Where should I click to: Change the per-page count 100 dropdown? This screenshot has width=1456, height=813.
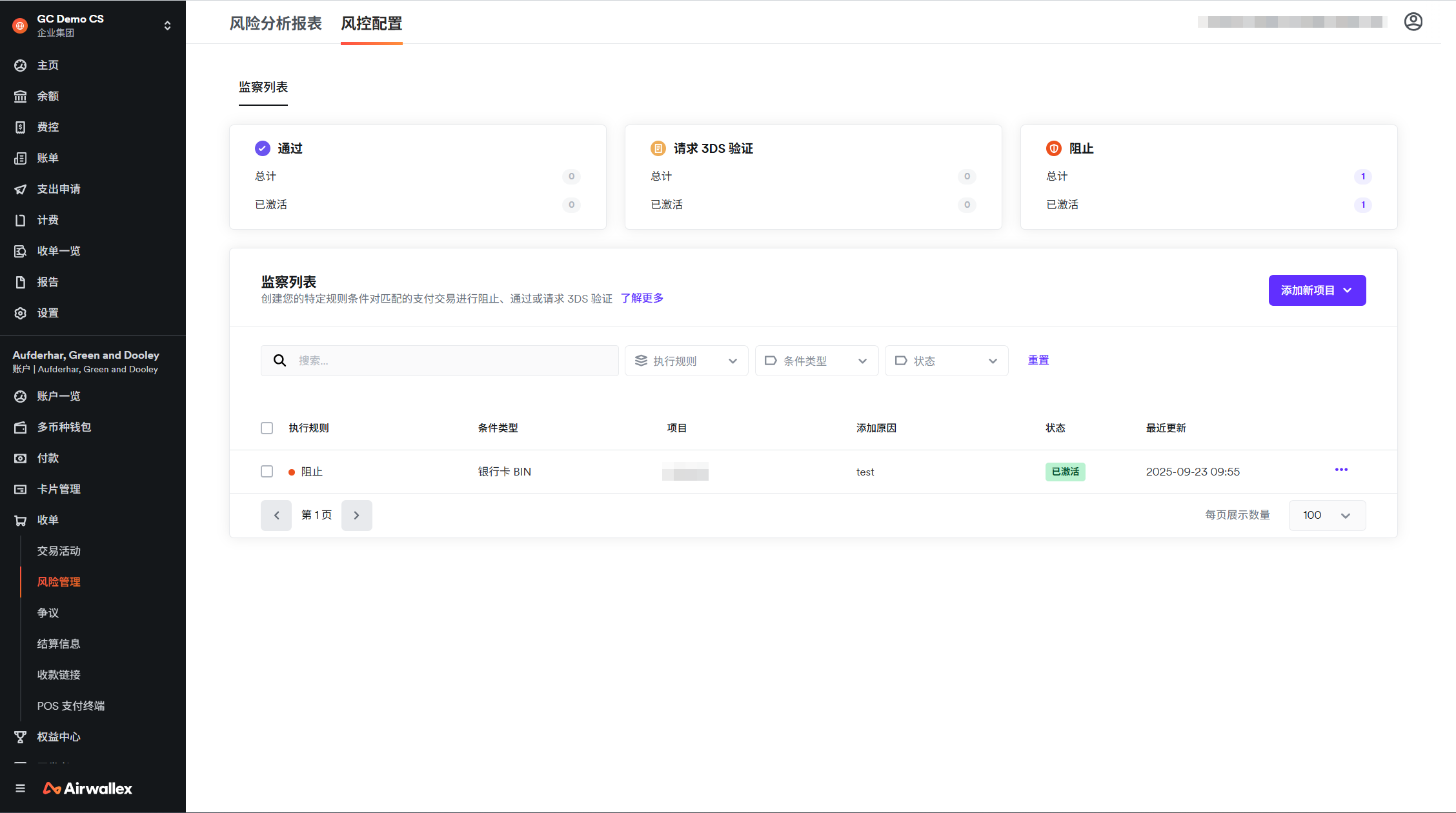pyautogui.click(x=1326, y=515)
